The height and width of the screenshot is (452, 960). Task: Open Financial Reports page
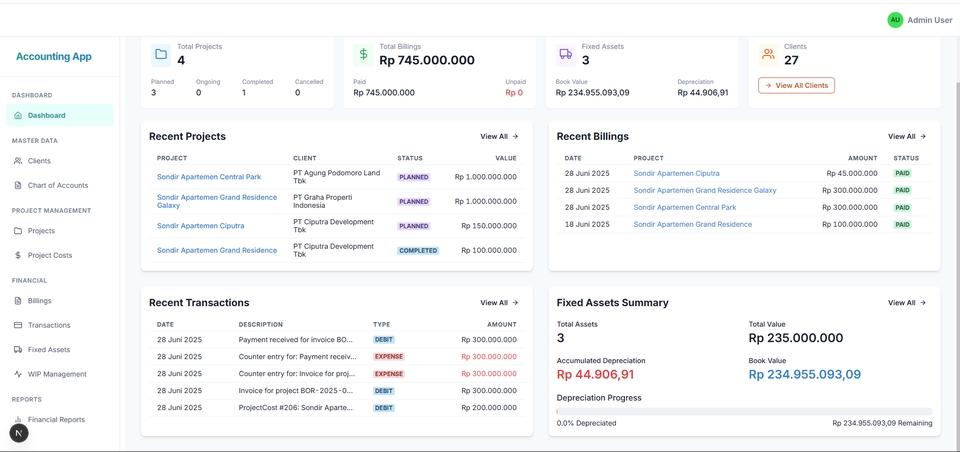click(59, 420)
